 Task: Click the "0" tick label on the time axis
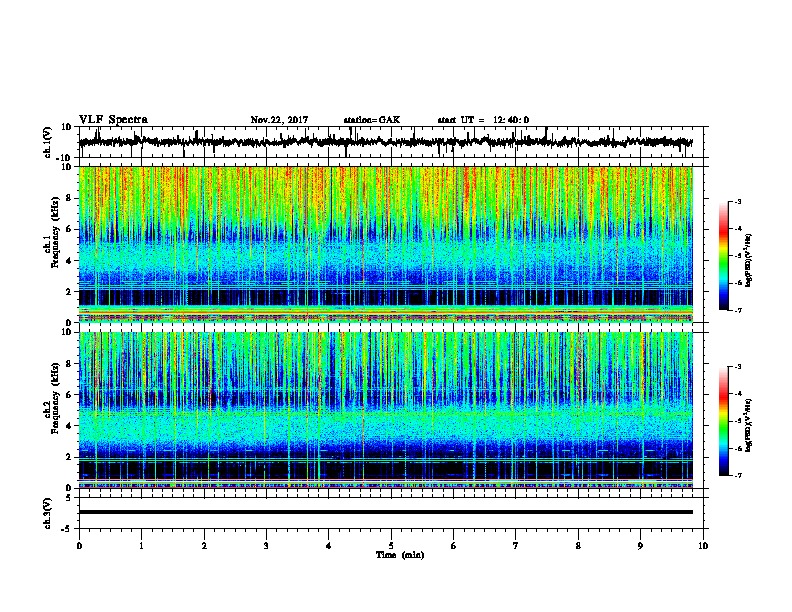coord(79,546)
